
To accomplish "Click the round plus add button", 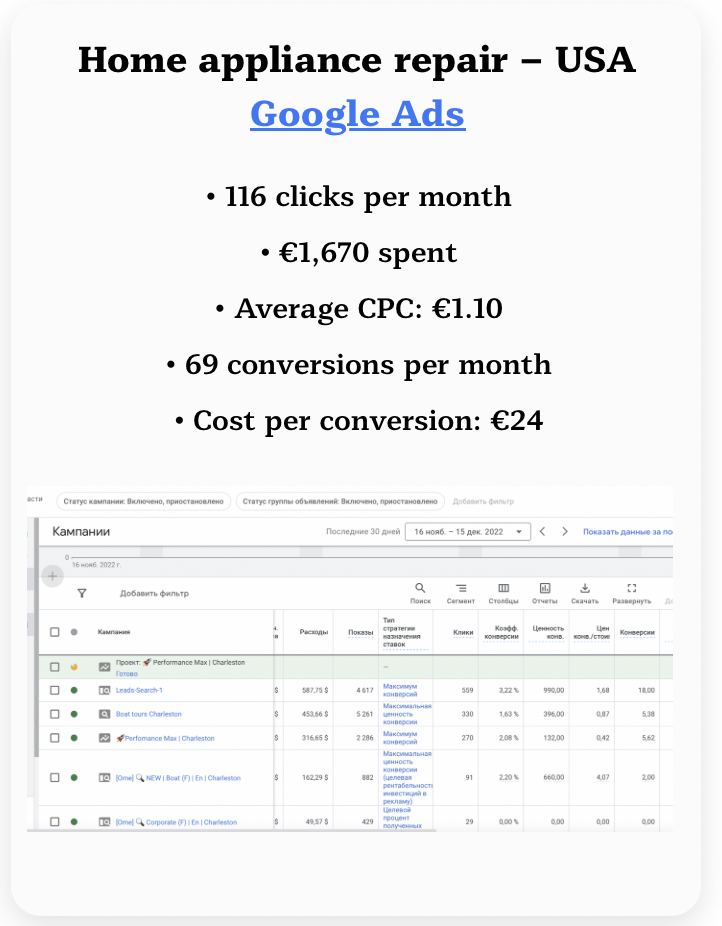I will point(53,576).
